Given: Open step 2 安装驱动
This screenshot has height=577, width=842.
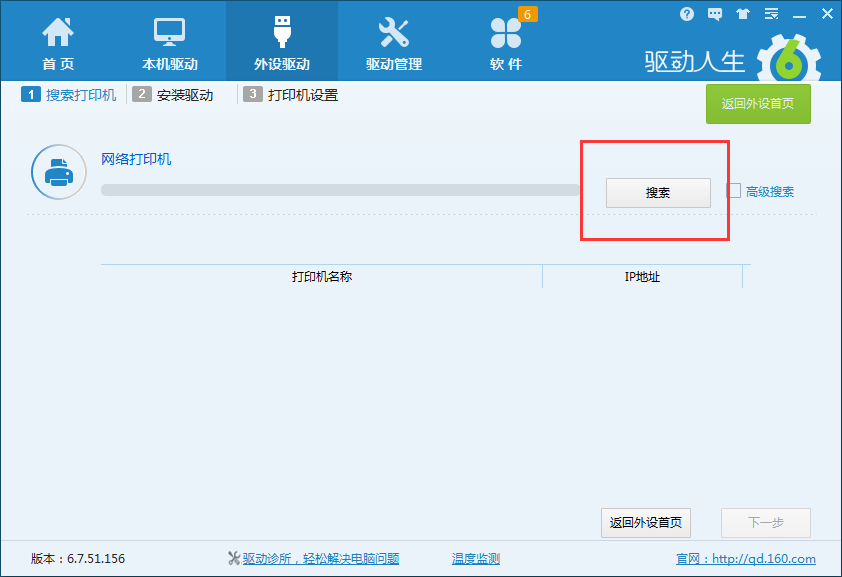Looking at the screenshot, I should 177,95.
